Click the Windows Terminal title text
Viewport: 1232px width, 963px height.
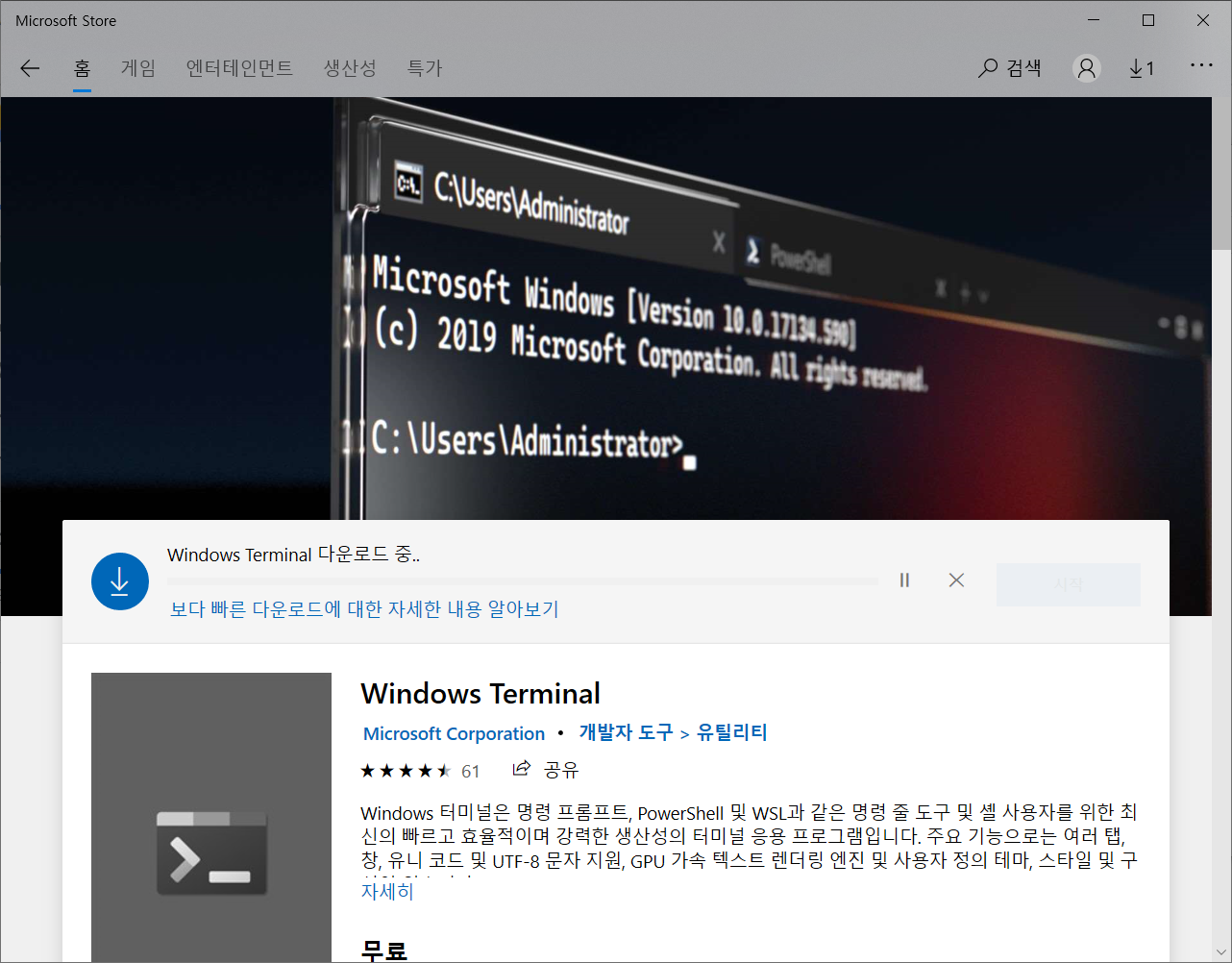click(480, 694)
